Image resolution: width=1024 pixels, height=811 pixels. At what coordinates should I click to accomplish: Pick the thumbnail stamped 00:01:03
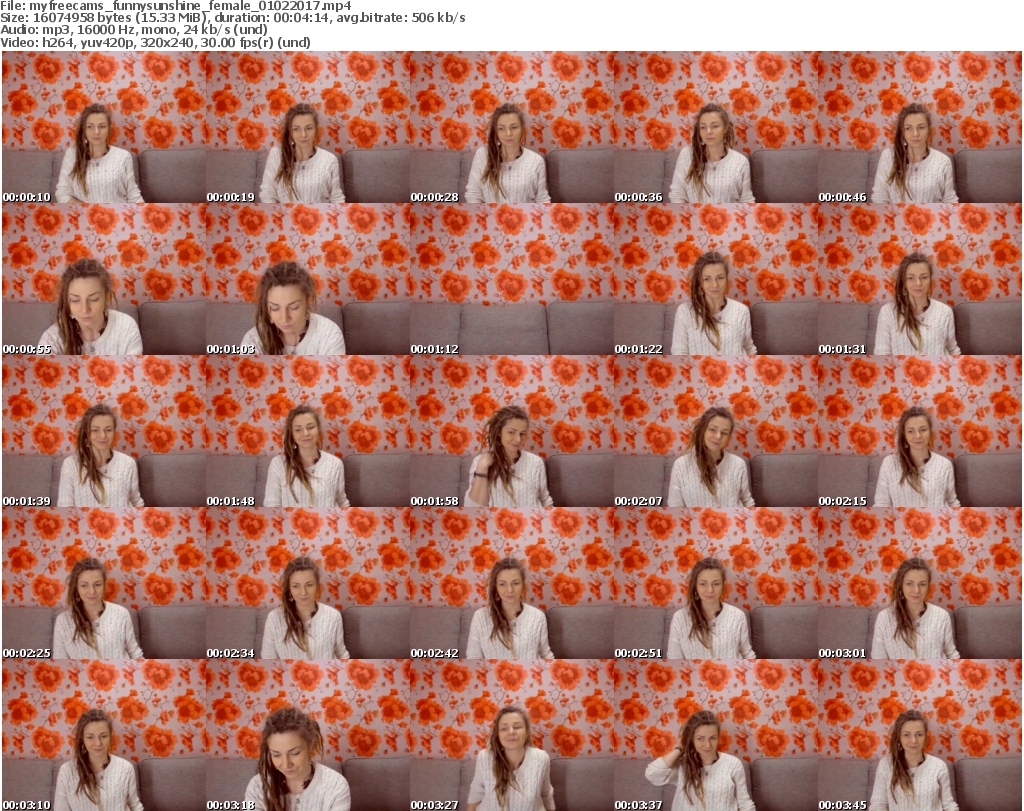click(308, 279)
